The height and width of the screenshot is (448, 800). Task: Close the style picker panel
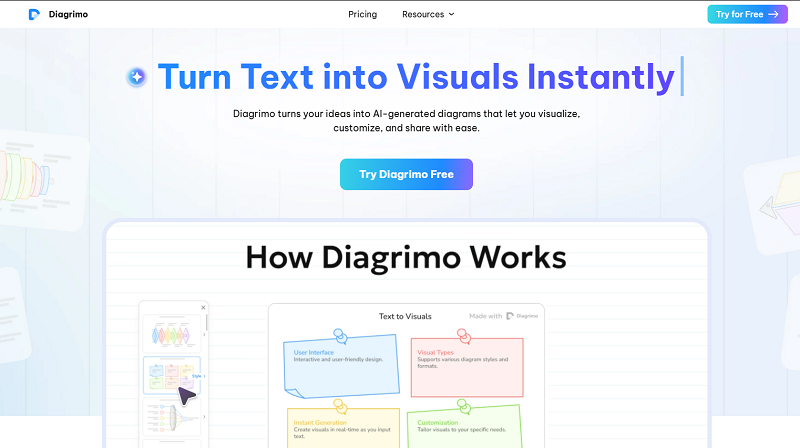click(x=203, y=307)
